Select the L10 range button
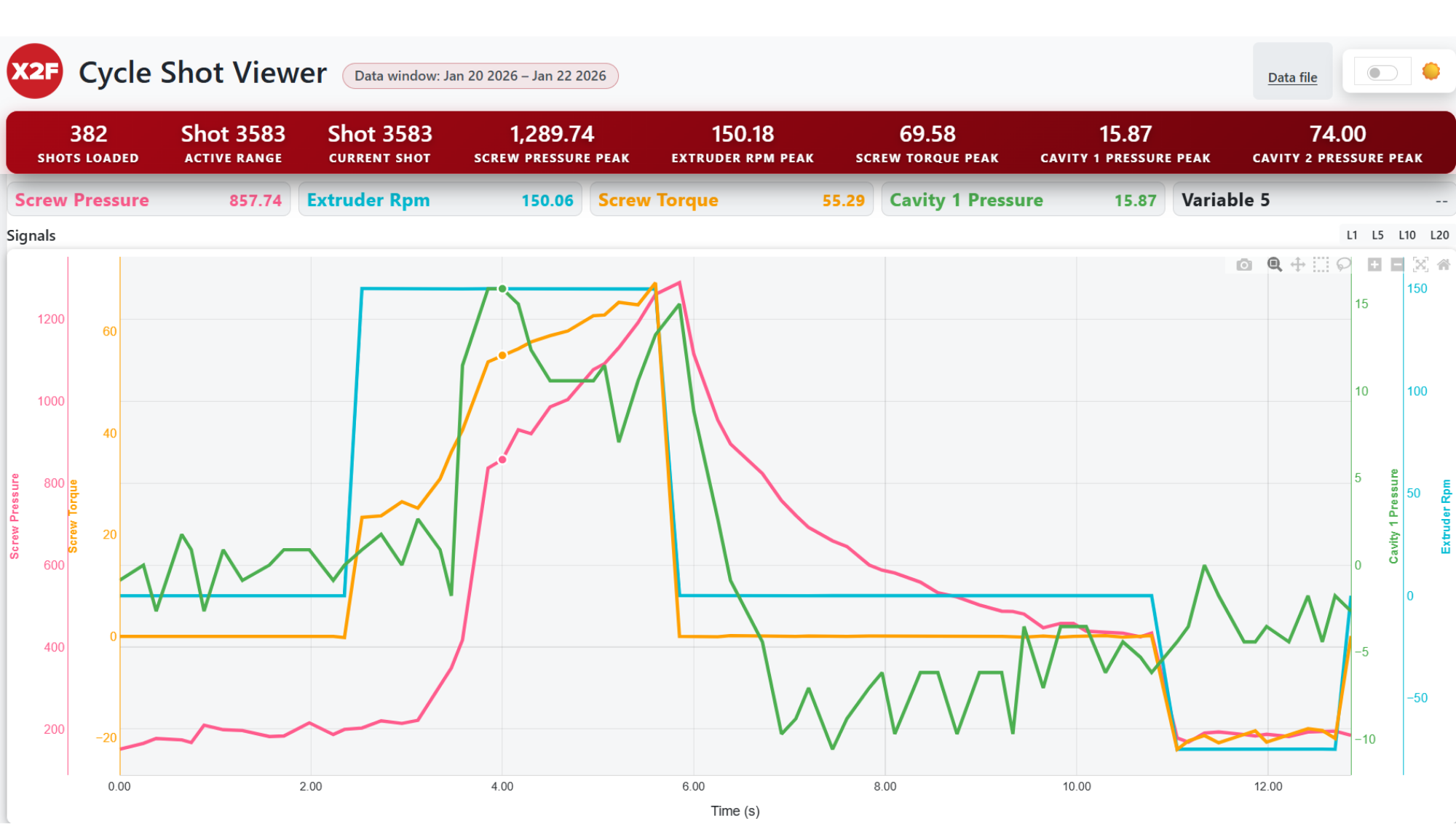Viewport: 1456px width, 832px height. point(1406,235)
